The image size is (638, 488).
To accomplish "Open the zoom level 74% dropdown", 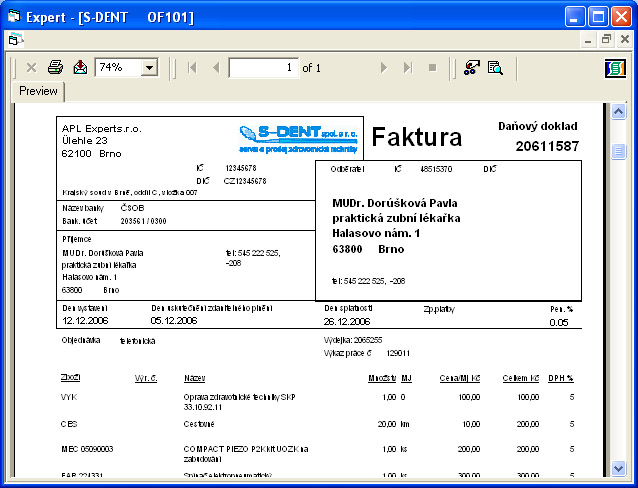I will pyautogui.click(x=150, y=67).
